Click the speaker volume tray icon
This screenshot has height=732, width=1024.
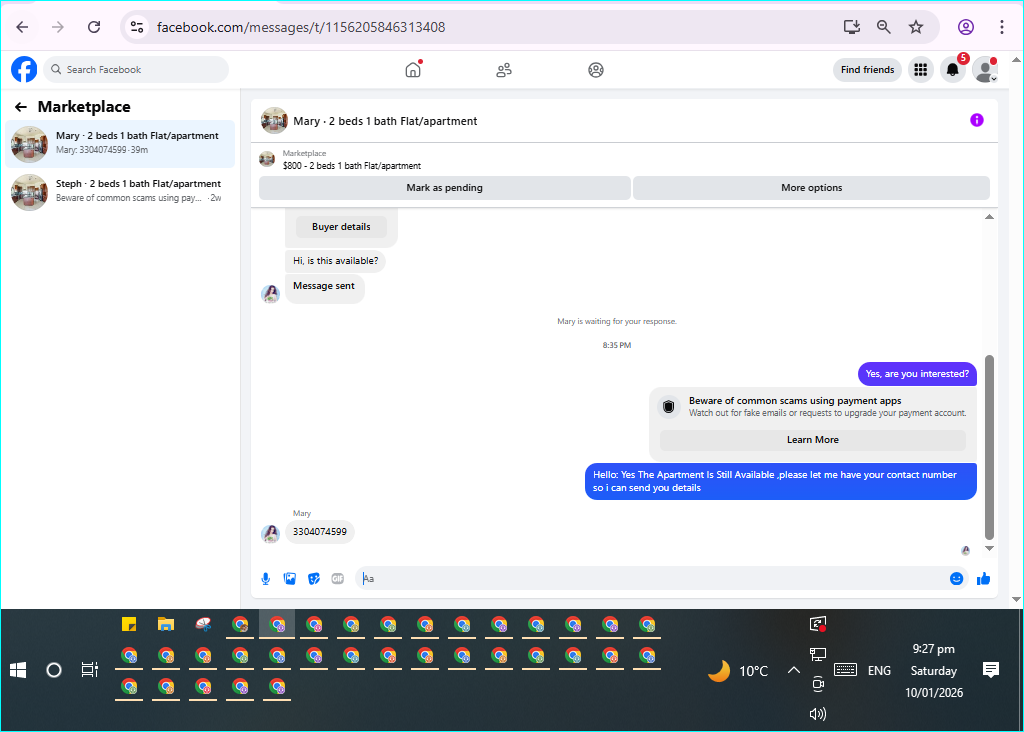tap(818, 714)
